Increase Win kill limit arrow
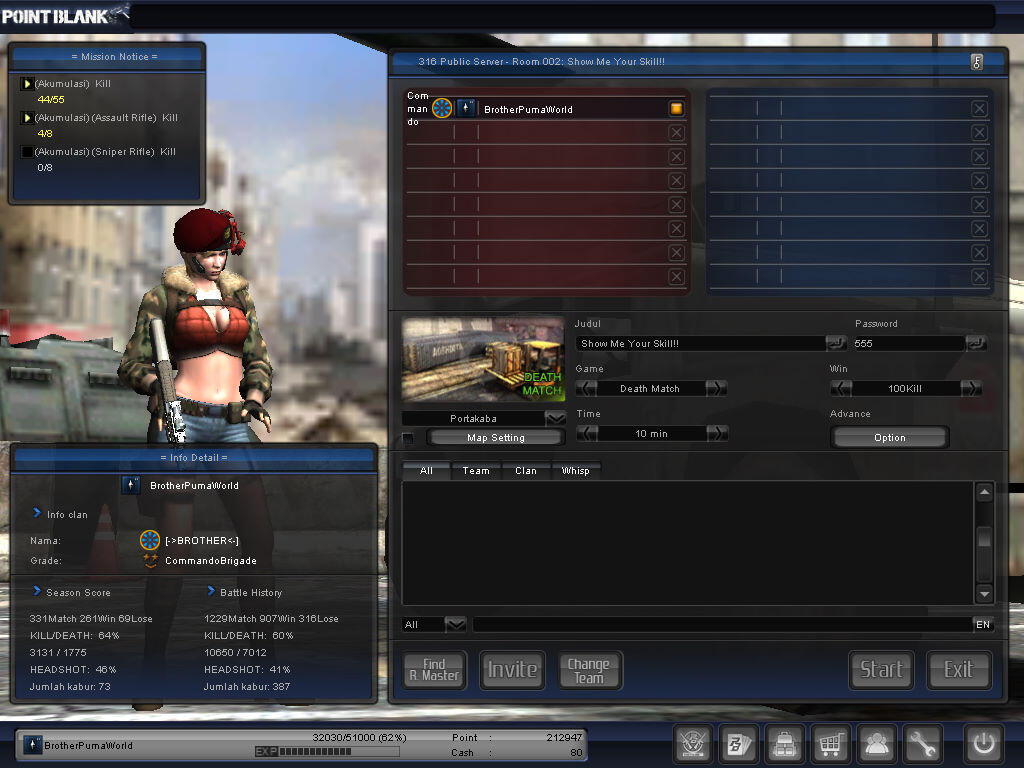Viewport: 1024px width, 768px height. click(x=971, y=389)
